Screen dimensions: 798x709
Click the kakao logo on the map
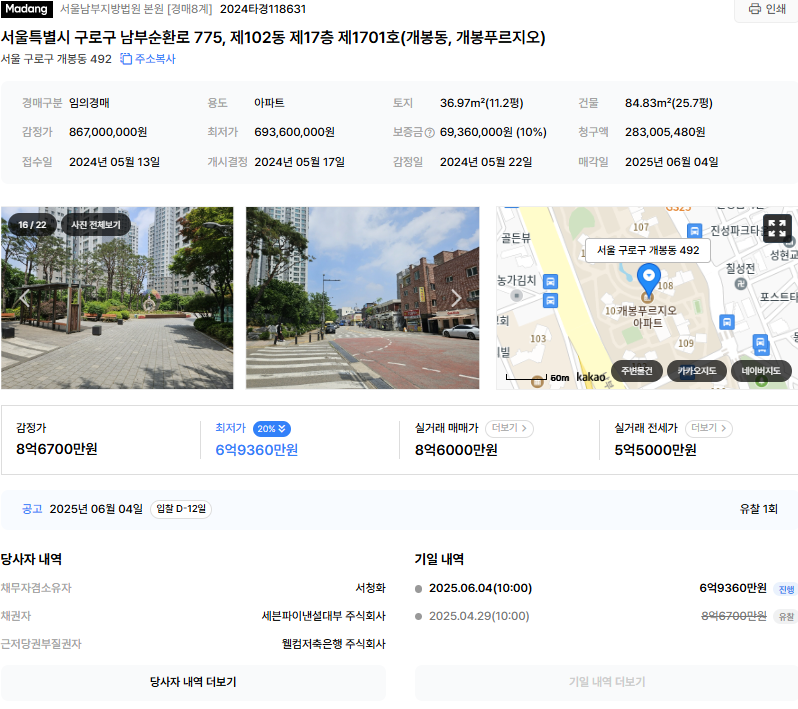tap(590, 377)
